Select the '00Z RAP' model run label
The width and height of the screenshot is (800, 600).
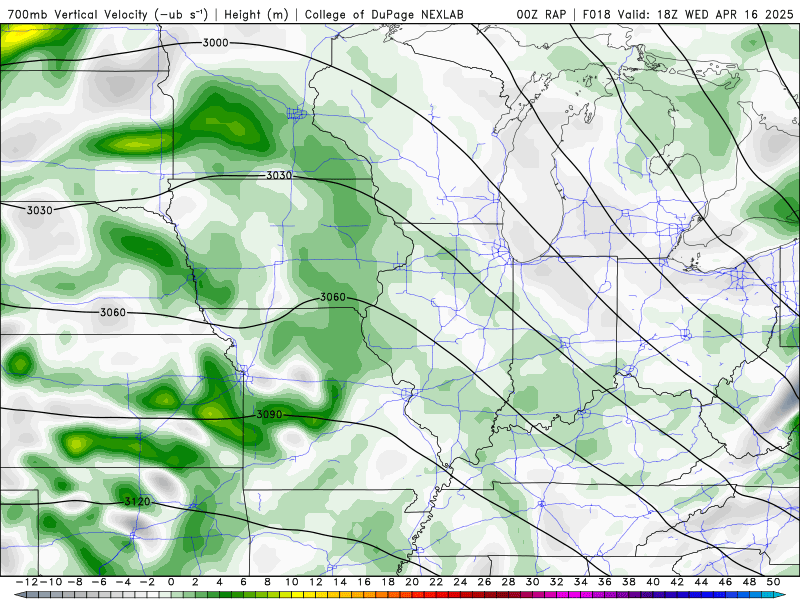[541, 14]
